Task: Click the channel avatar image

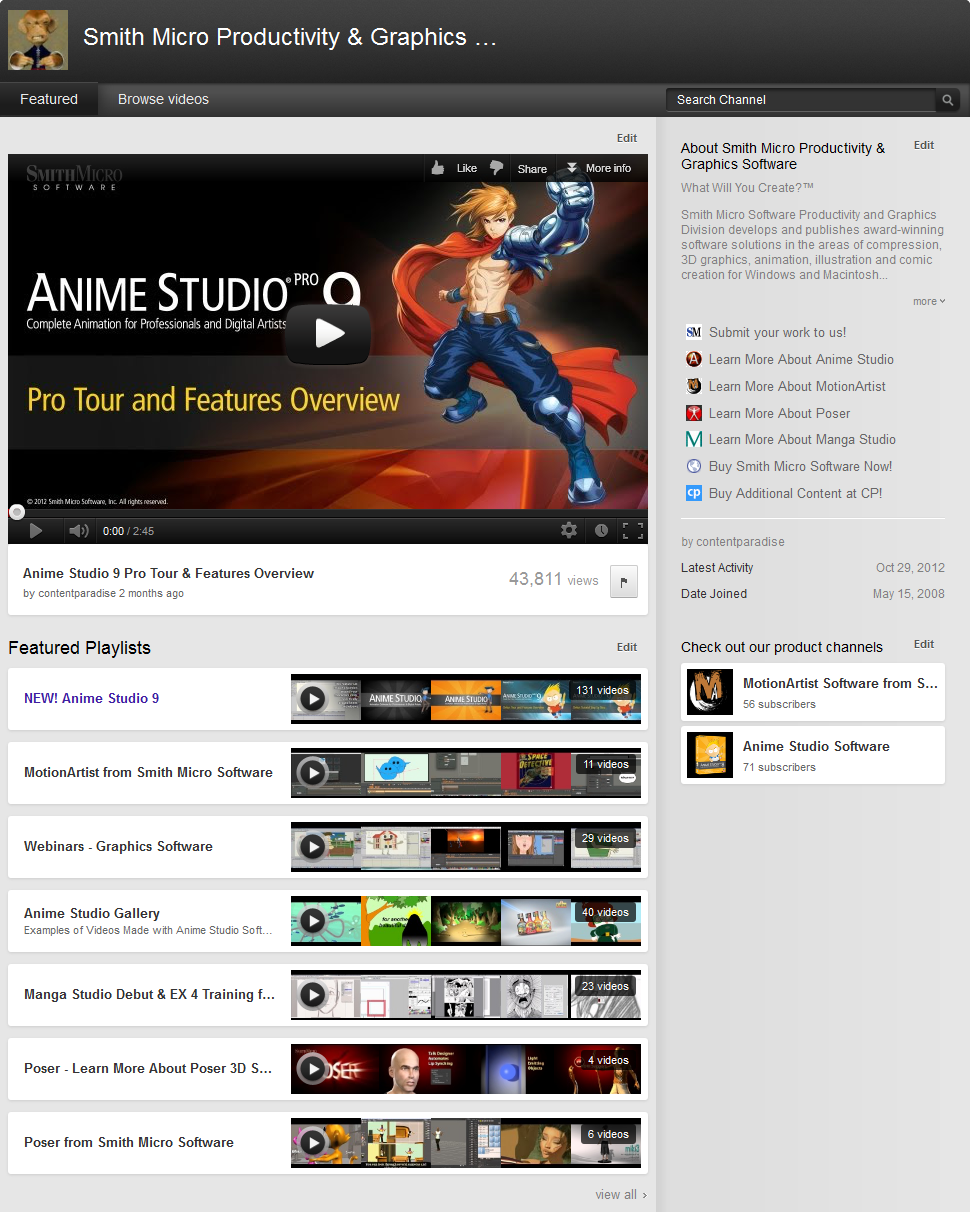Action: pyautogui.click(x=38, y=39)
